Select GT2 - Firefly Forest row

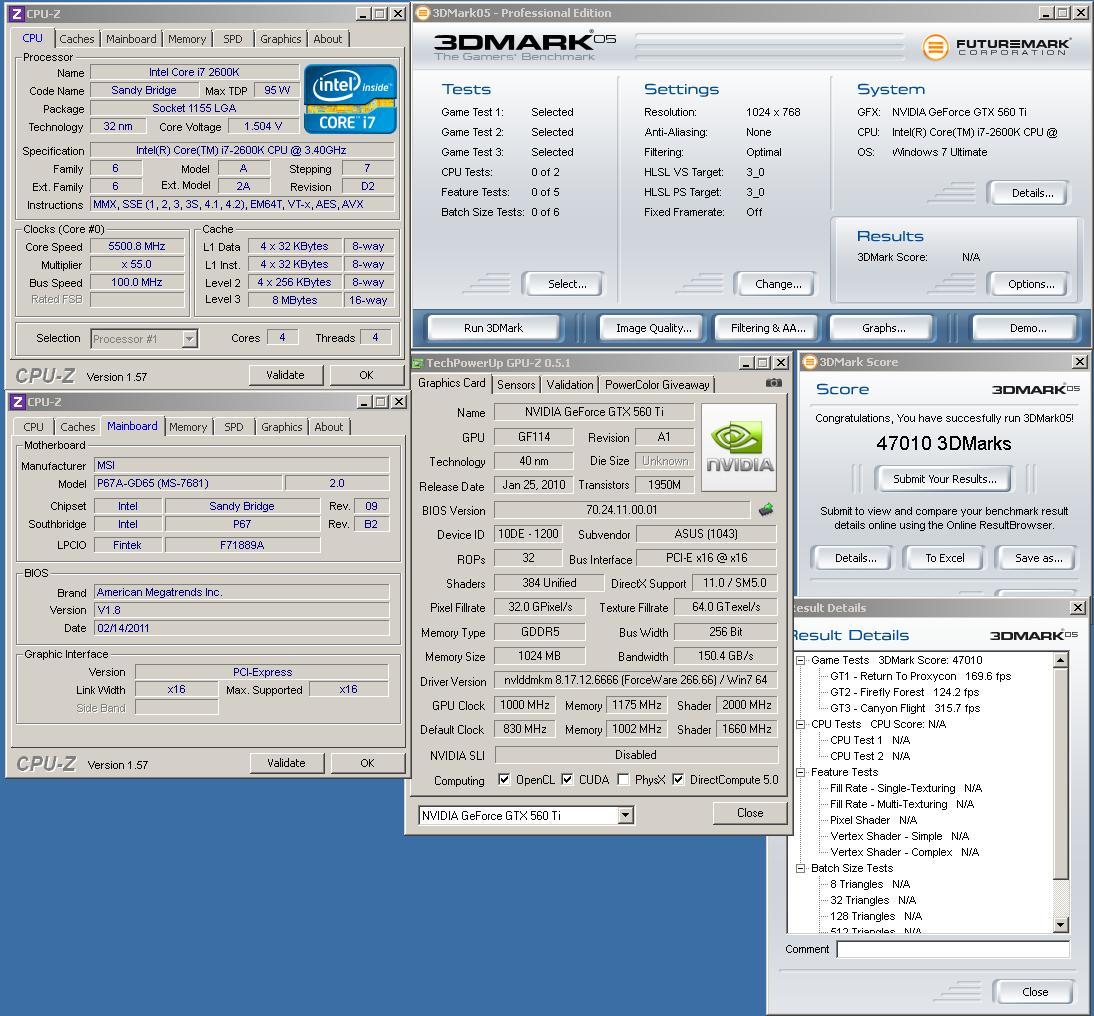tap(904, 692)
